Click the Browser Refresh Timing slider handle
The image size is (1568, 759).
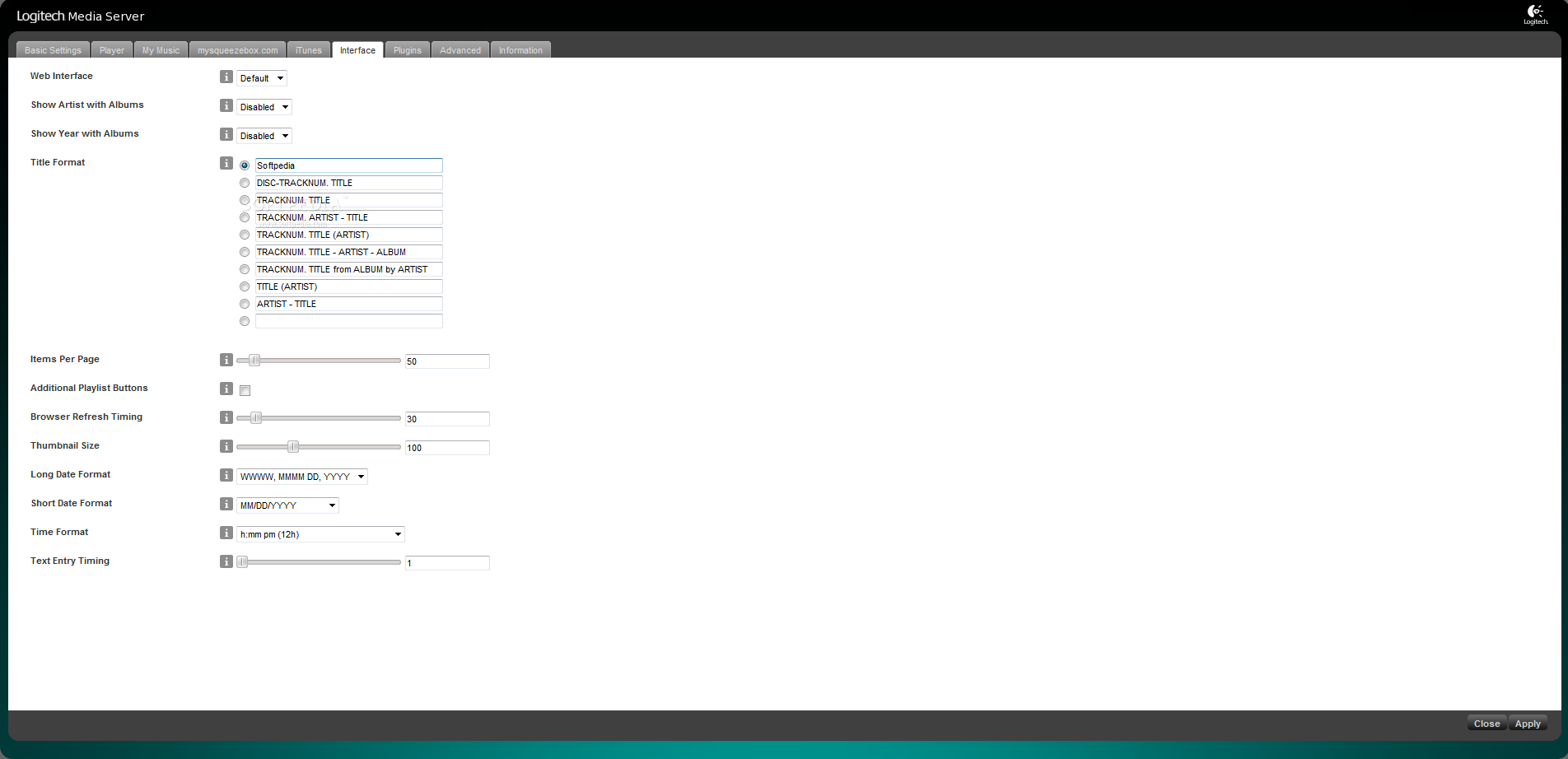click(256, 418)
